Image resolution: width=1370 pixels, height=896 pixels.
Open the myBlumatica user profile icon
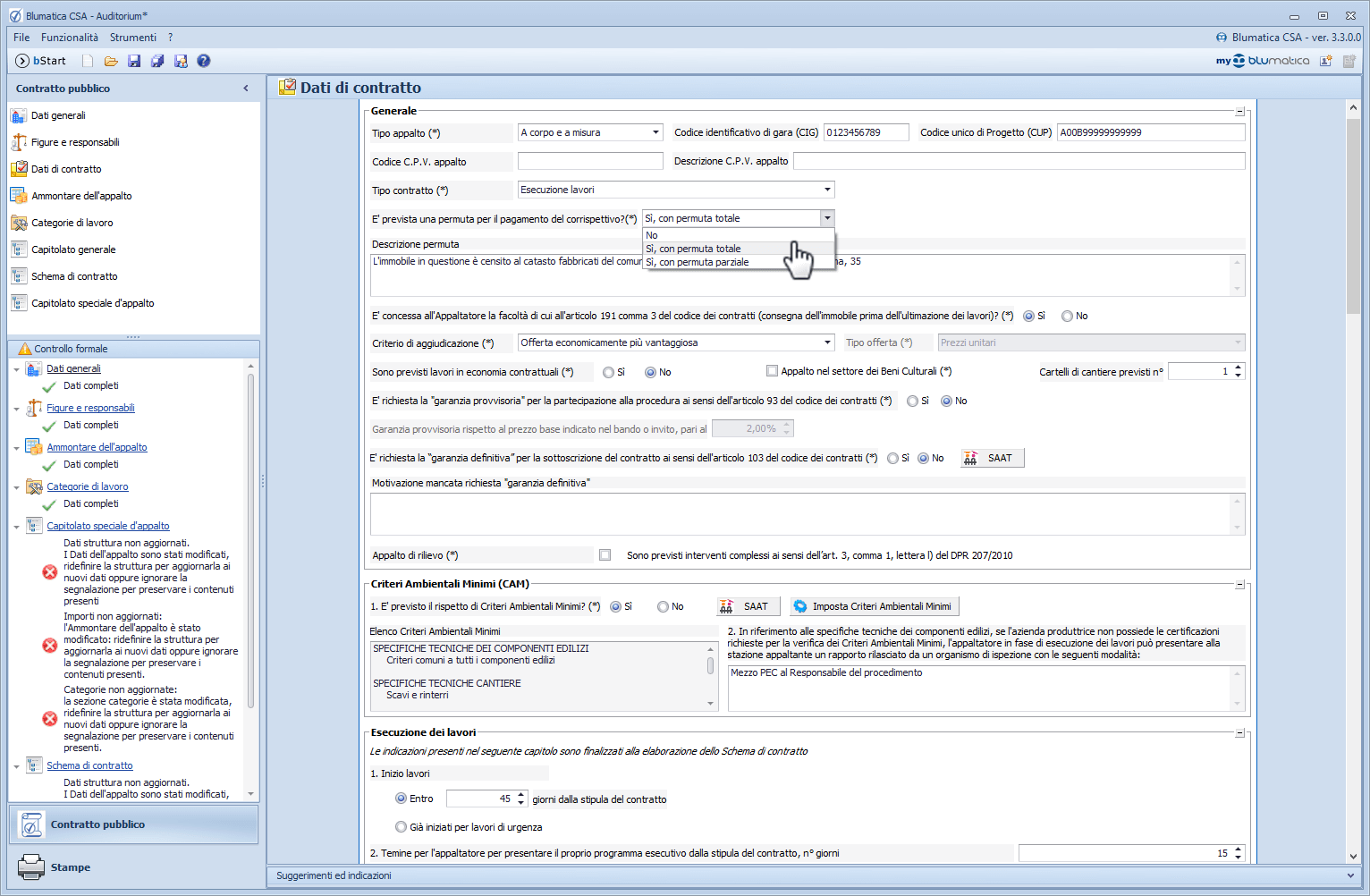[1326, 61]
